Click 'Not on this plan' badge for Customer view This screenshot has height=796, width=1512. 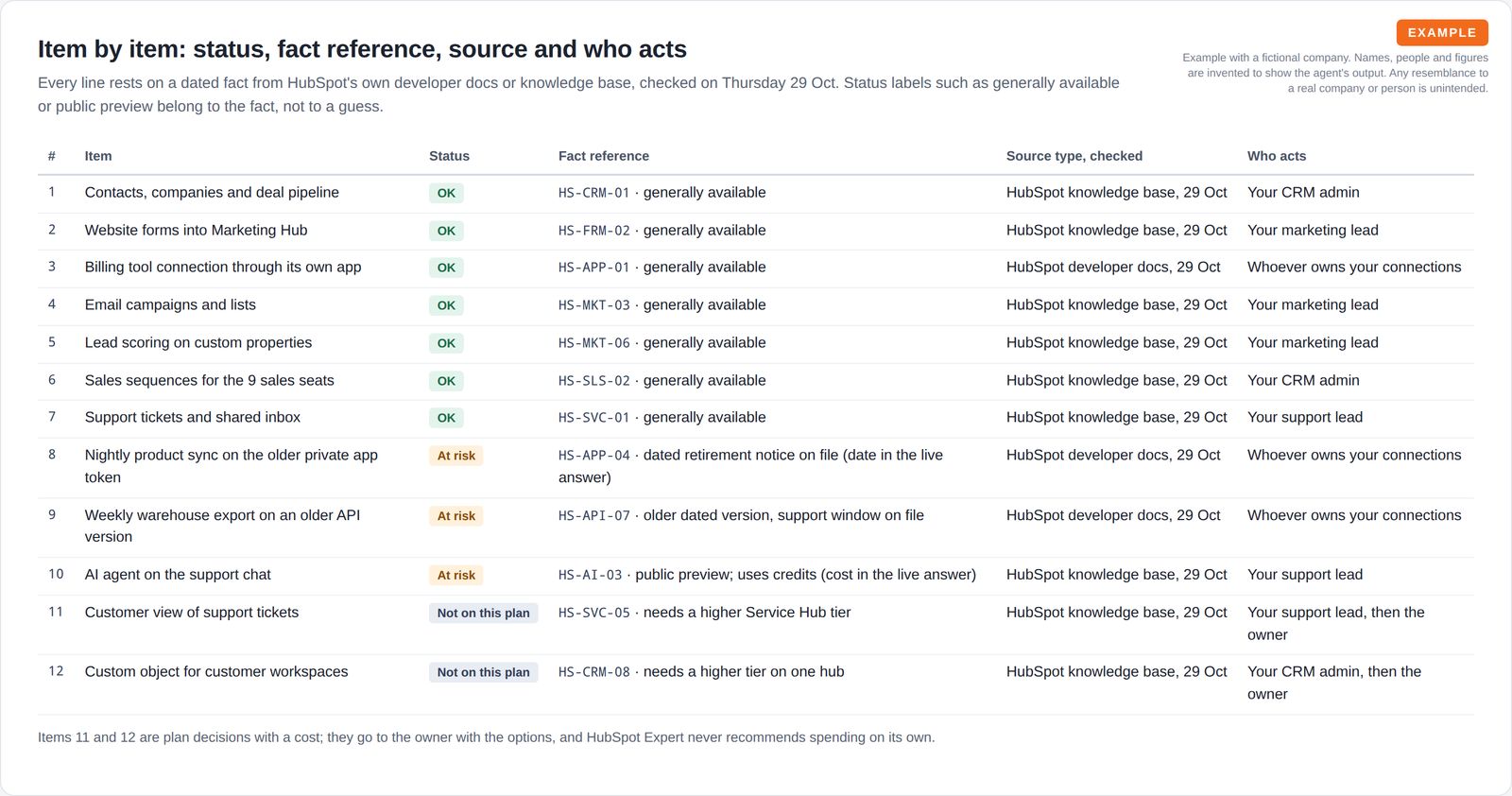click(484, 613)
